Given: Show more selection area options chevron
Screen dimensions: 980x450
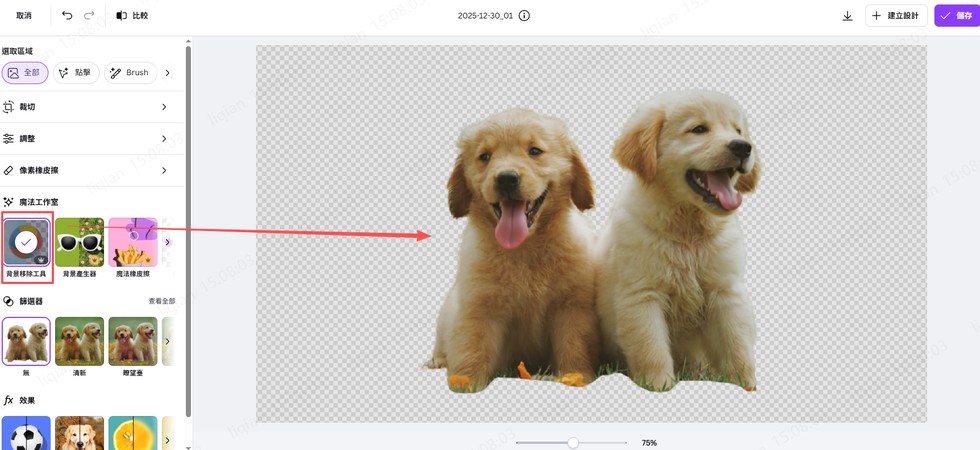Looking at the screenshot, I should point(168,72).
